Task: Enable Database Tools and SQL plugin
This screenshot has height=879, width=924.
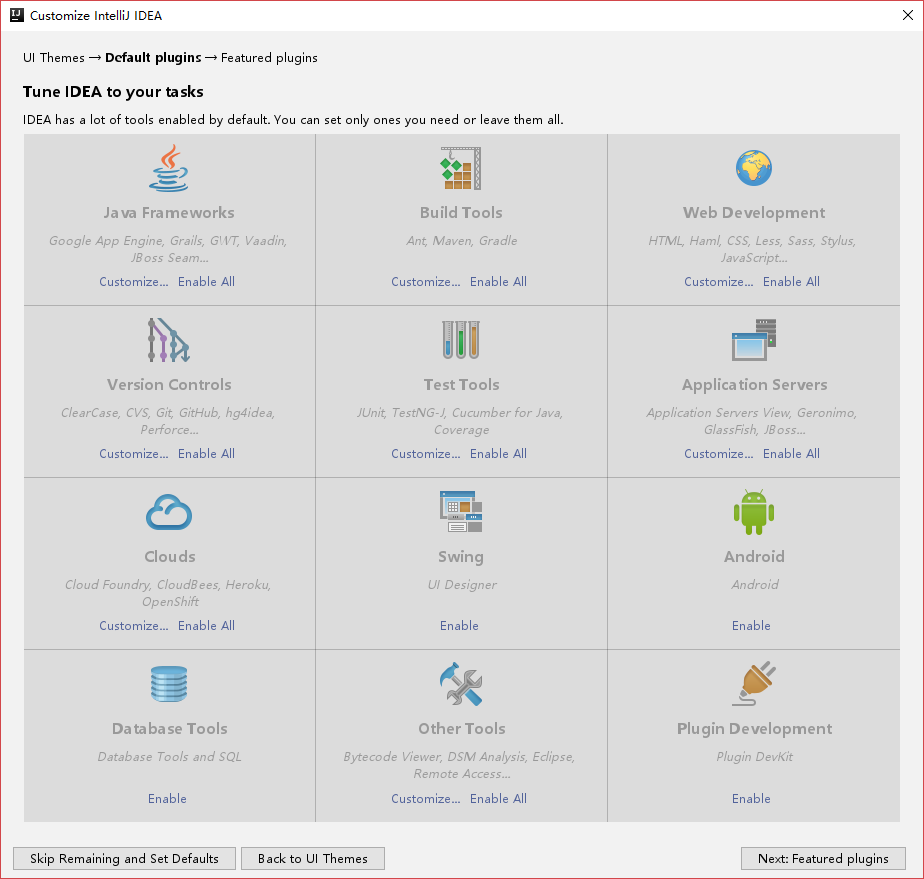Action: pyautogui.click(x=167, y=799)
